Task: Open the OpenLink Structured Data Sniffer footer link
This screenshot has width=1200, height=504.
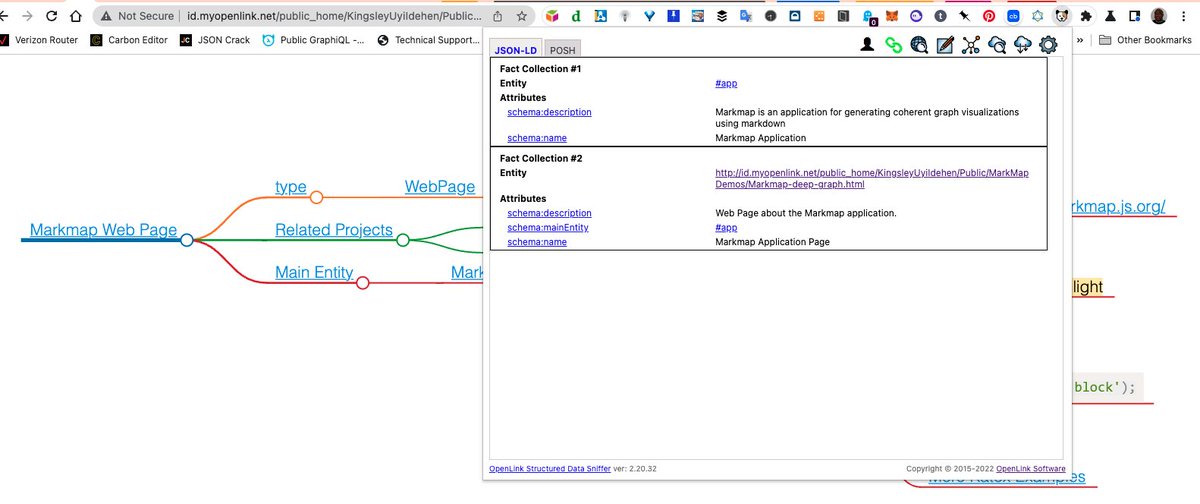Action: 548,468
